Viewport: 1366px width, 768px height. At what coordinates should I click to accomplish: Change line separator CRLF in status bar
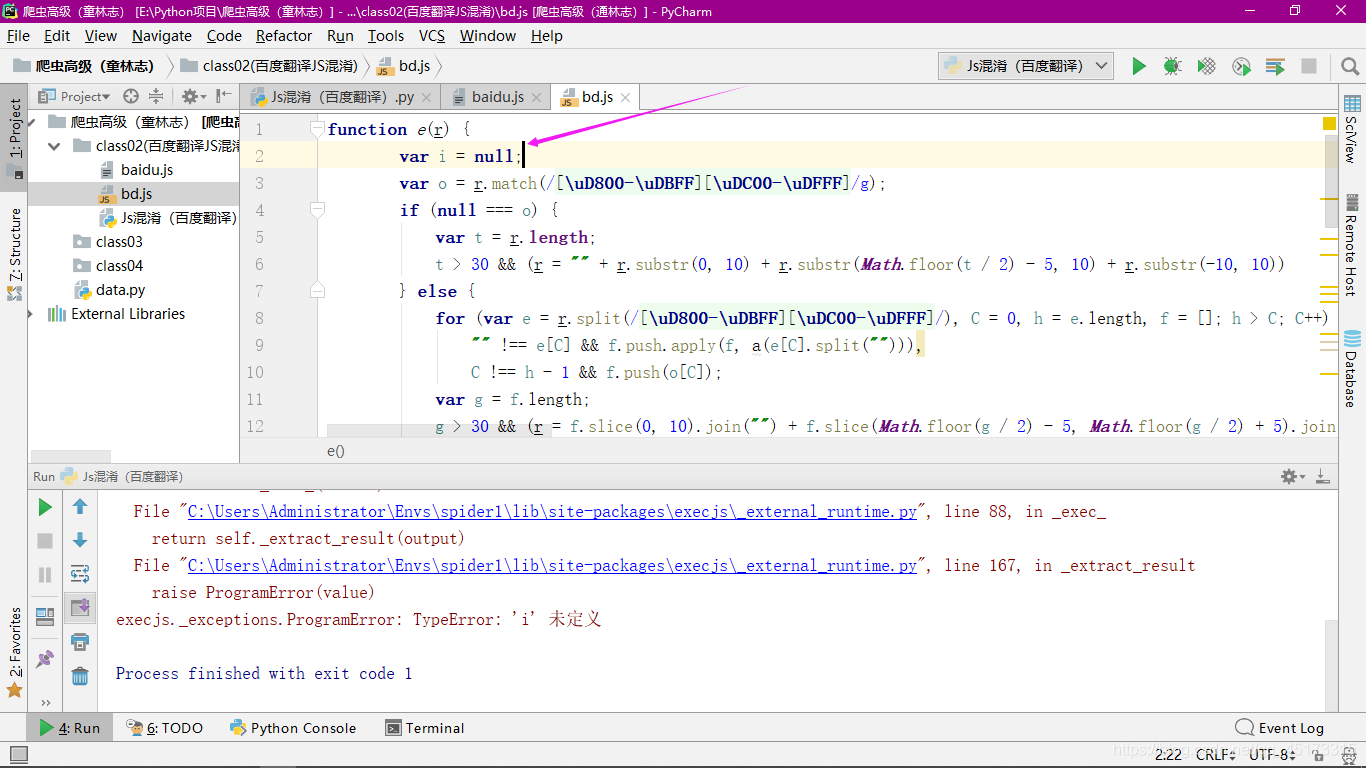(1216, 755)
